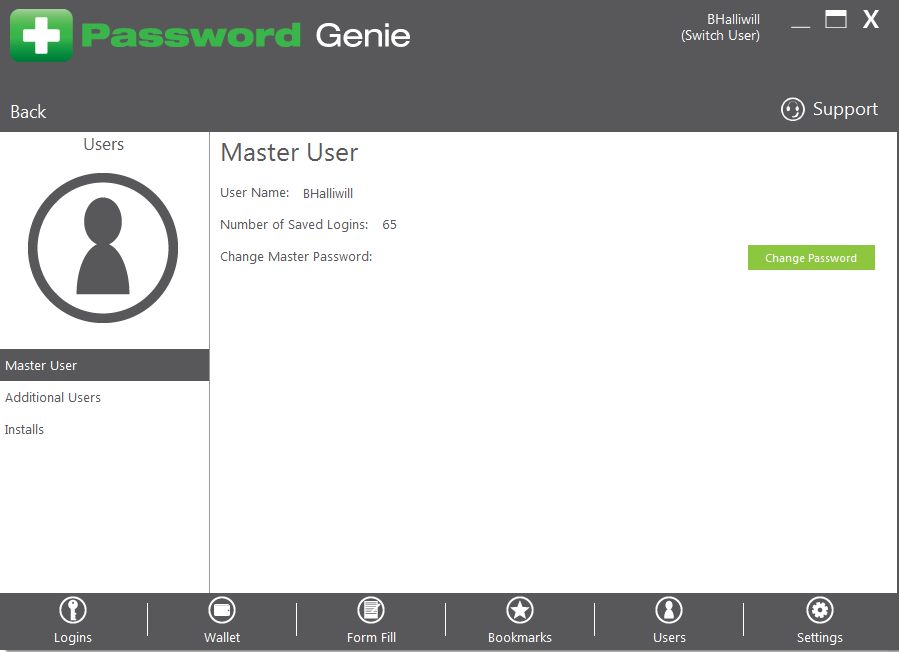Select Master User in the sidebar
Screen dimensions: 899x652
tap(104, 365)
